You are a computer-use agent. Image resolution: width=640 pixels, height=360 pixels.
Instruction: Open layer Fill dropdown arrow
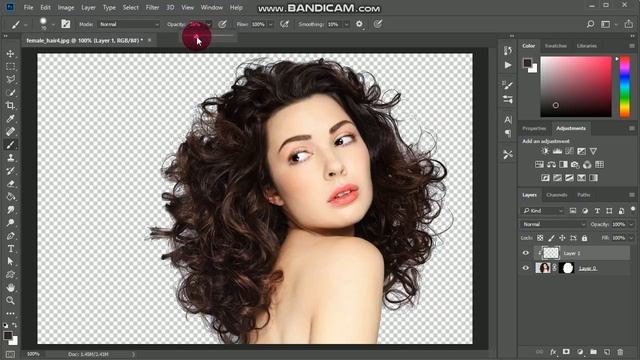coord(631,238)
